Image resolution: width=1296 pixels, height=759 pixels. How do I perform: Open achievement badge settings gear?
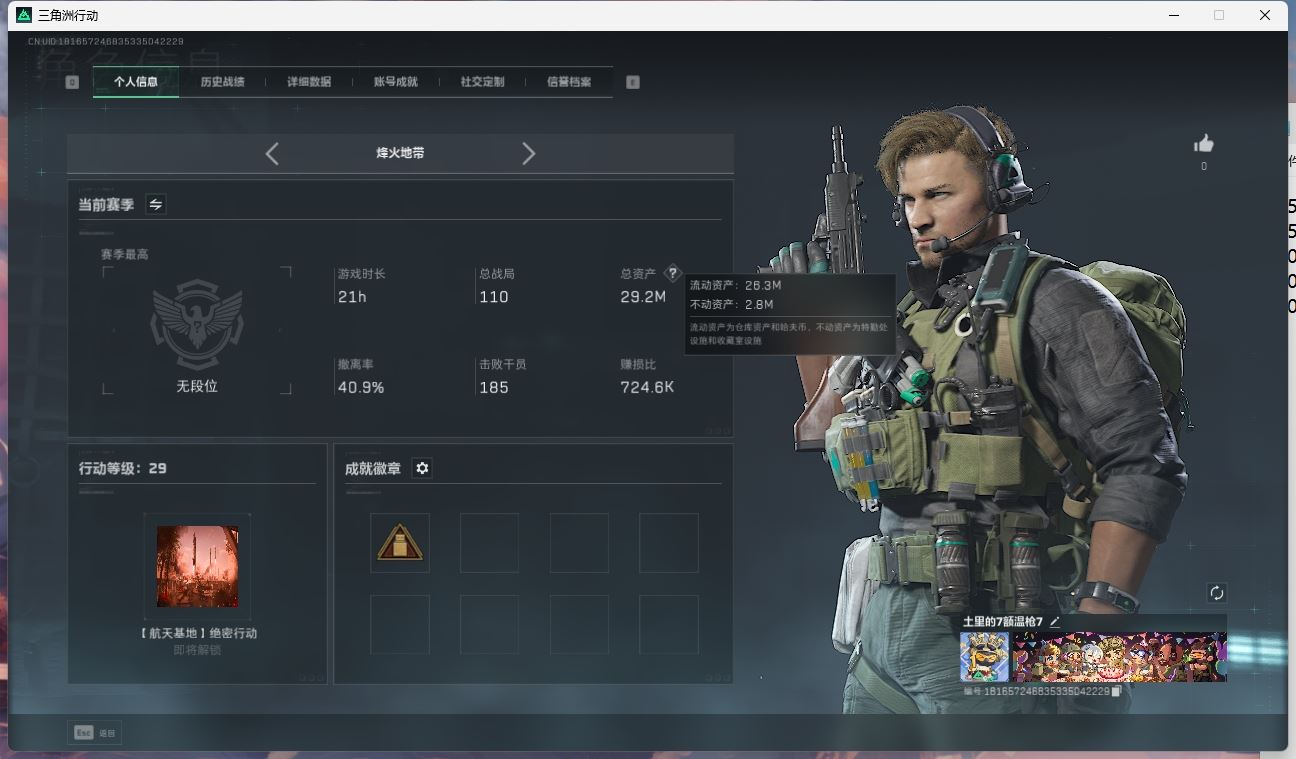(422, 468)
